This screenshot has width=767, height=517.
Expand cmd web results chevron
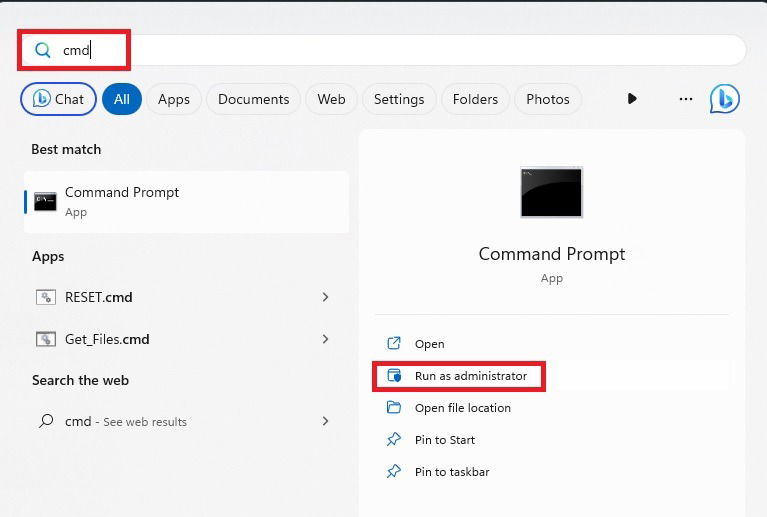(x=325, y=421)
